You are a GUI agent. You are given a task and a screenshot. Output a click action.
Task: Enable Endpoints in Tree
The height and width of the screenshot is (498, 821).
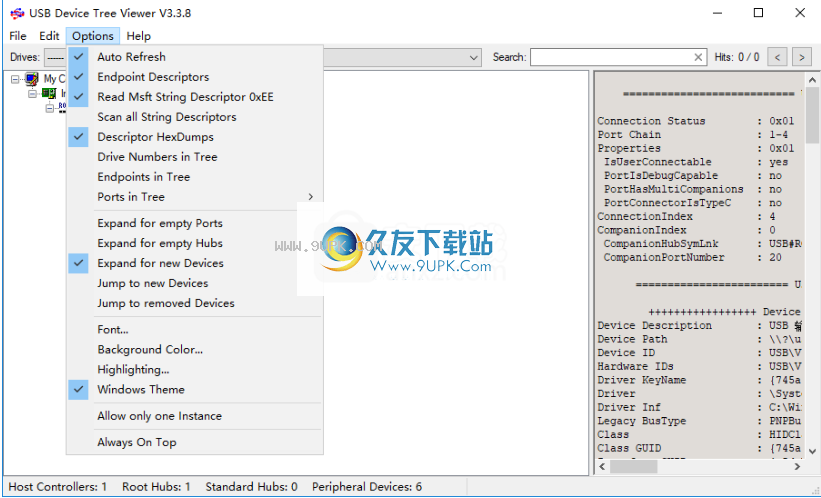point(195,176)
